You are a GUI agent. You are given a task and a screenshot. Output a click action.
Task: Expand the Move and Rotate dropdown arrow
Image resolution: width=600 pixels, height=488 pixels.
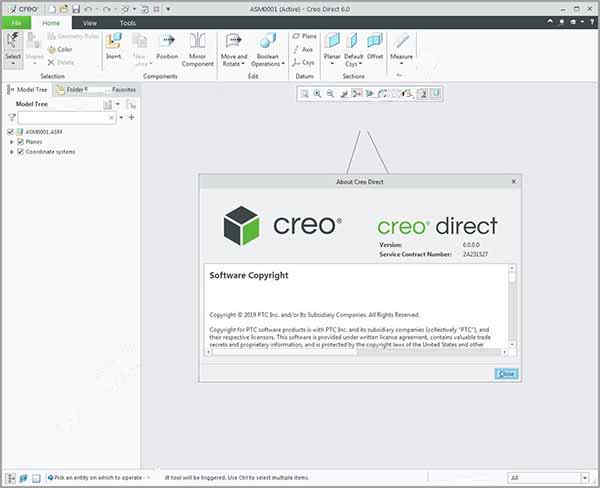pos(243,64)
